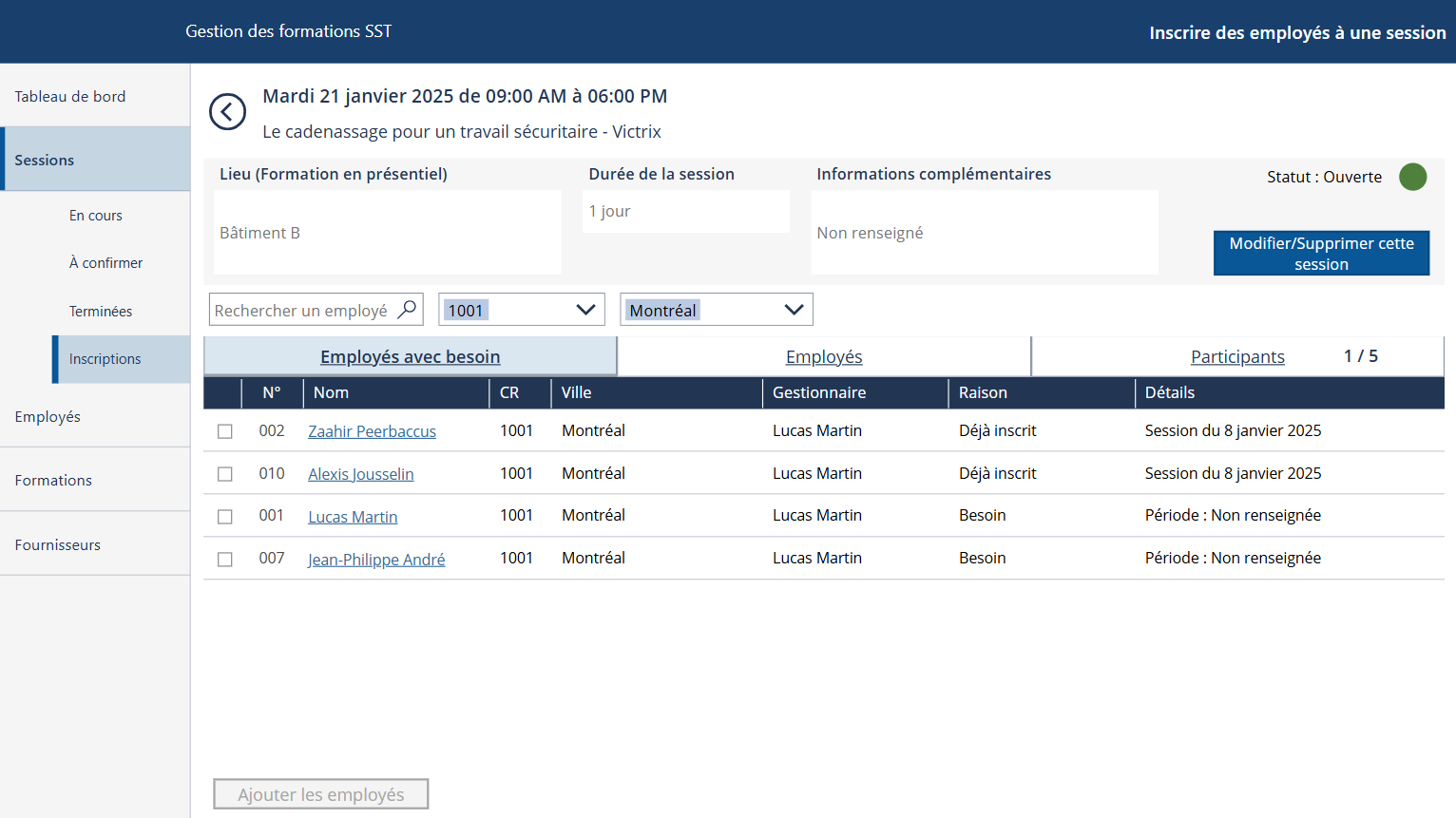Select the Employés avec besoin tab
Screen dimensions: 1456x818
411,357
